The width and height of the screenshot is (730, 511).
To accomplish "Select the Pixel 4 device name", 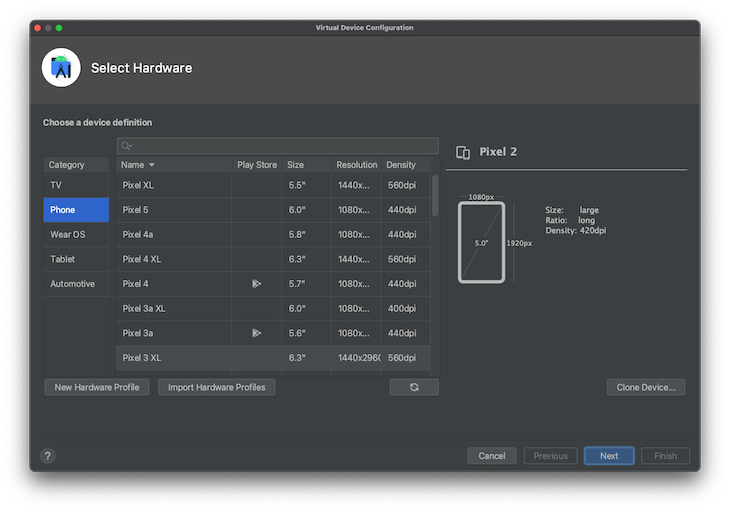I will point(135,284).
